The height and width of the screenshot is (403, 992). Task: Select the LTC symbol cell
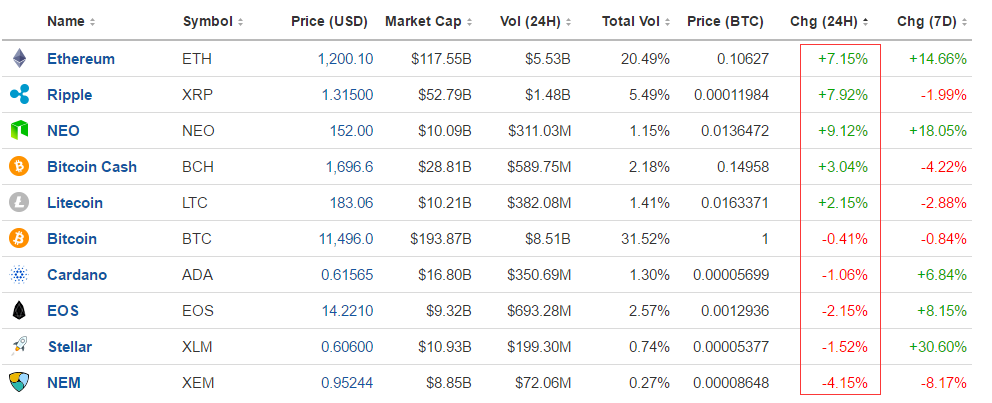point(195,203)
